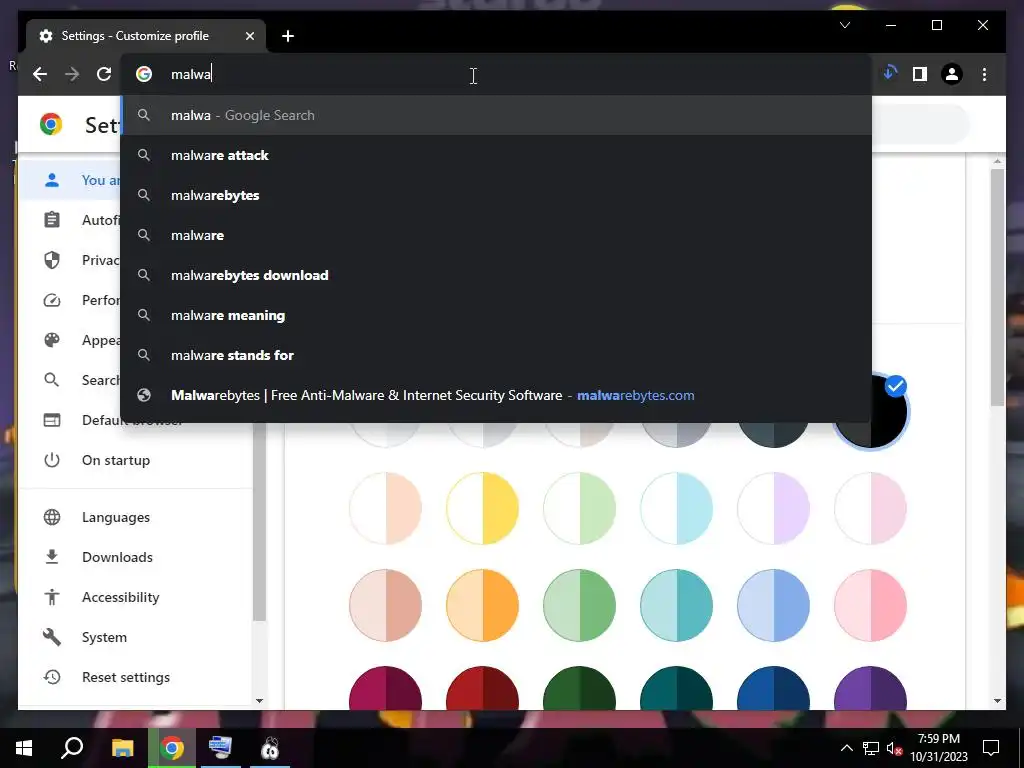Select 'malwa - Google Search' suggestion

click(x=496, y=116)
